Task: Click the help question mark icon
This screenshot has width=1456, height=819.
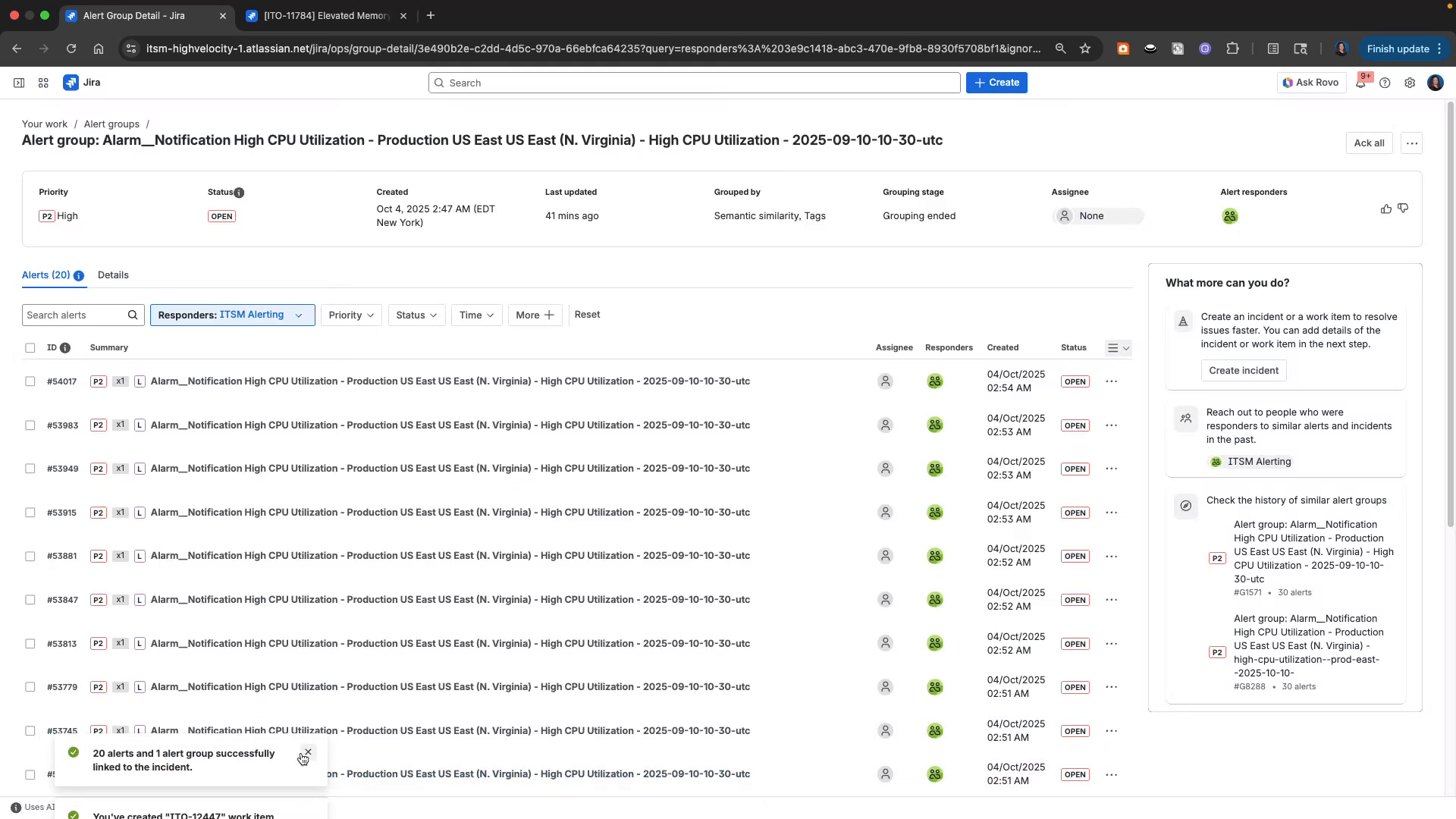Action: coord(1385,83)
